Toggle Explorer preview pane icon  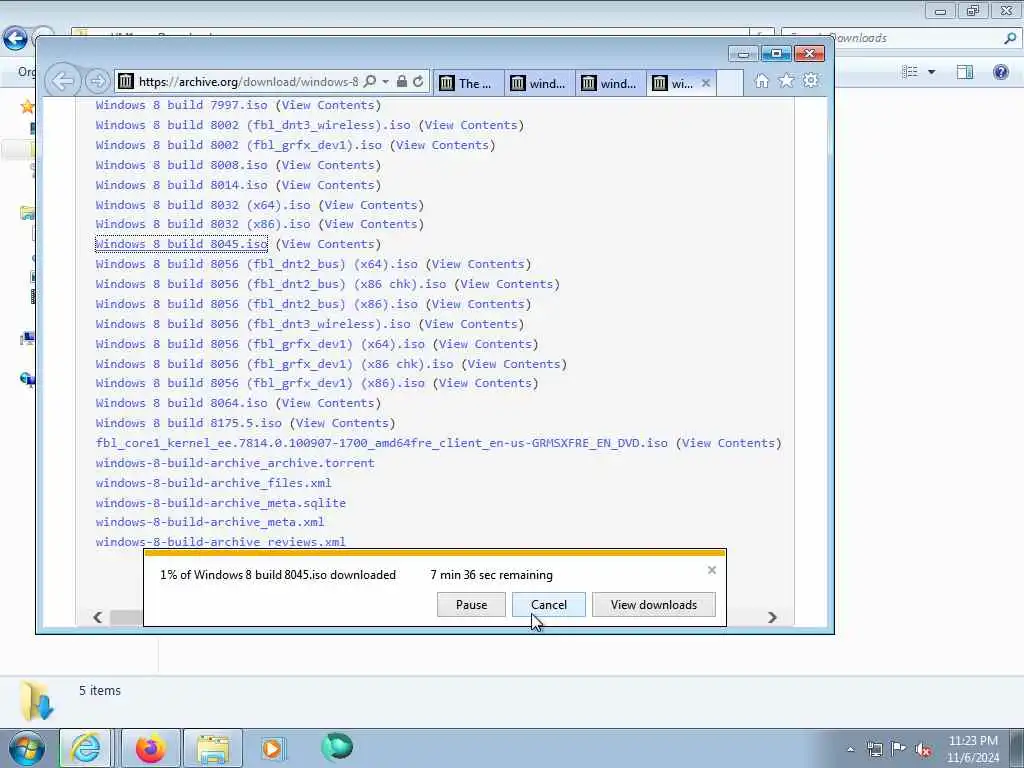[x=965, y=72]
